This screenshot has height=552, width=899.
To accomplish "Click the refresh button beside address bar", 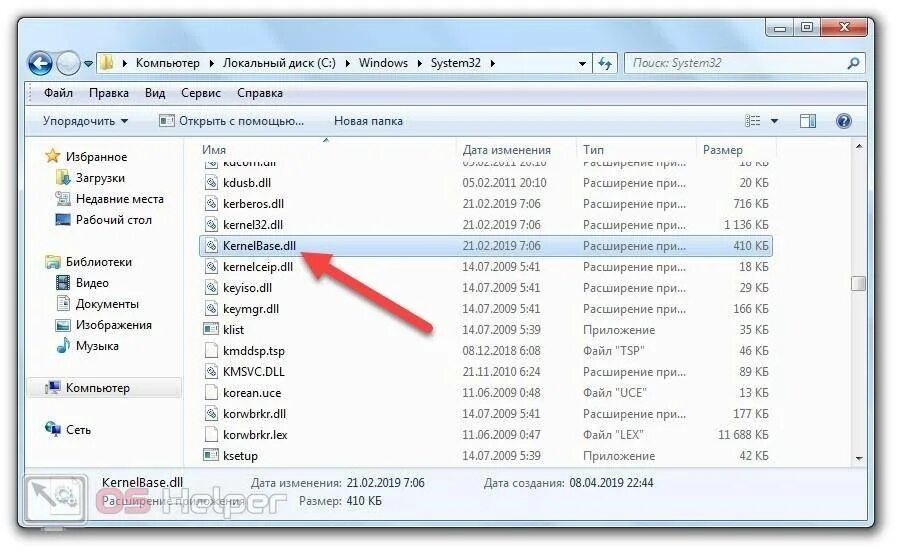I will (x=605, y=64).
